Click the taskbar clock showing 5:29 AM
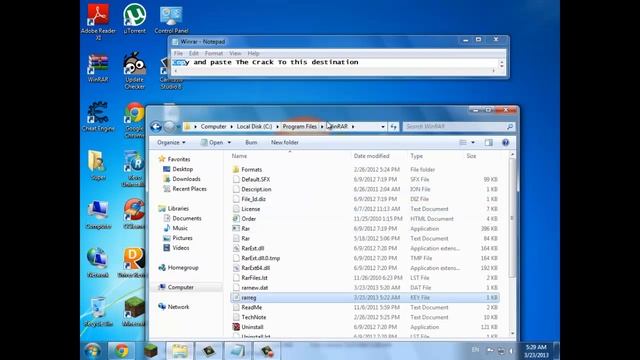This screenshot has width=640, height=360. coord(536,351)
